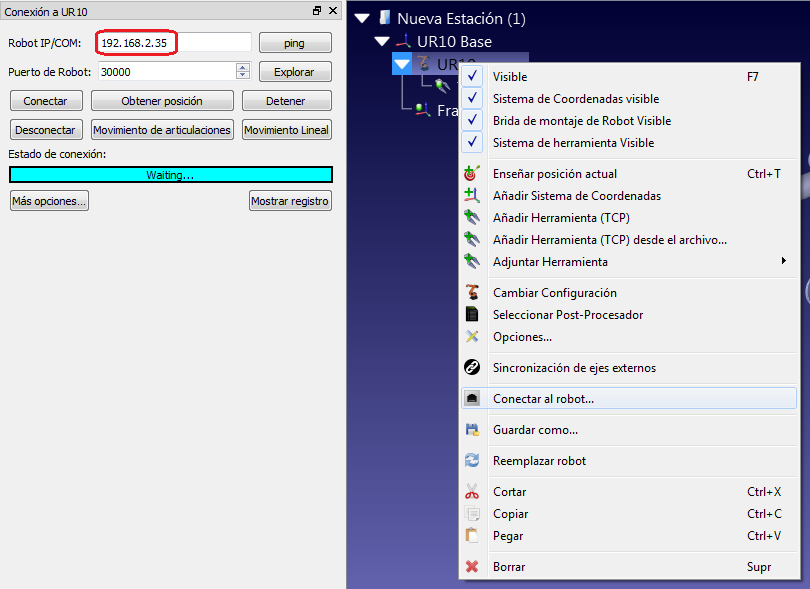Screen dimensions: 810x589
Task: Toggle Brida de montaje de Robot Visible
Action: [472, 120]
